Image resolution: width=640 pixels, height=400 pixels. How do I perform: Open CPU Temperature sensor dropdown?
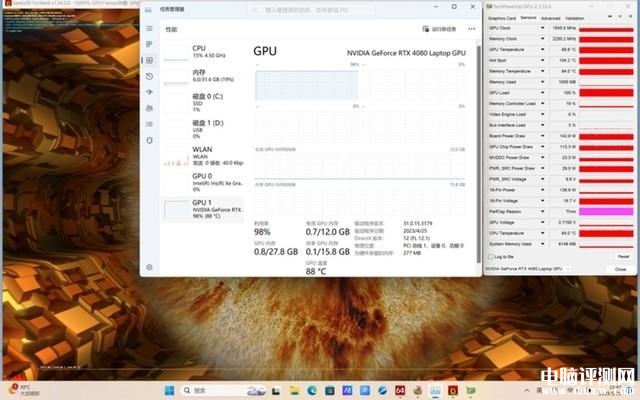542,233
